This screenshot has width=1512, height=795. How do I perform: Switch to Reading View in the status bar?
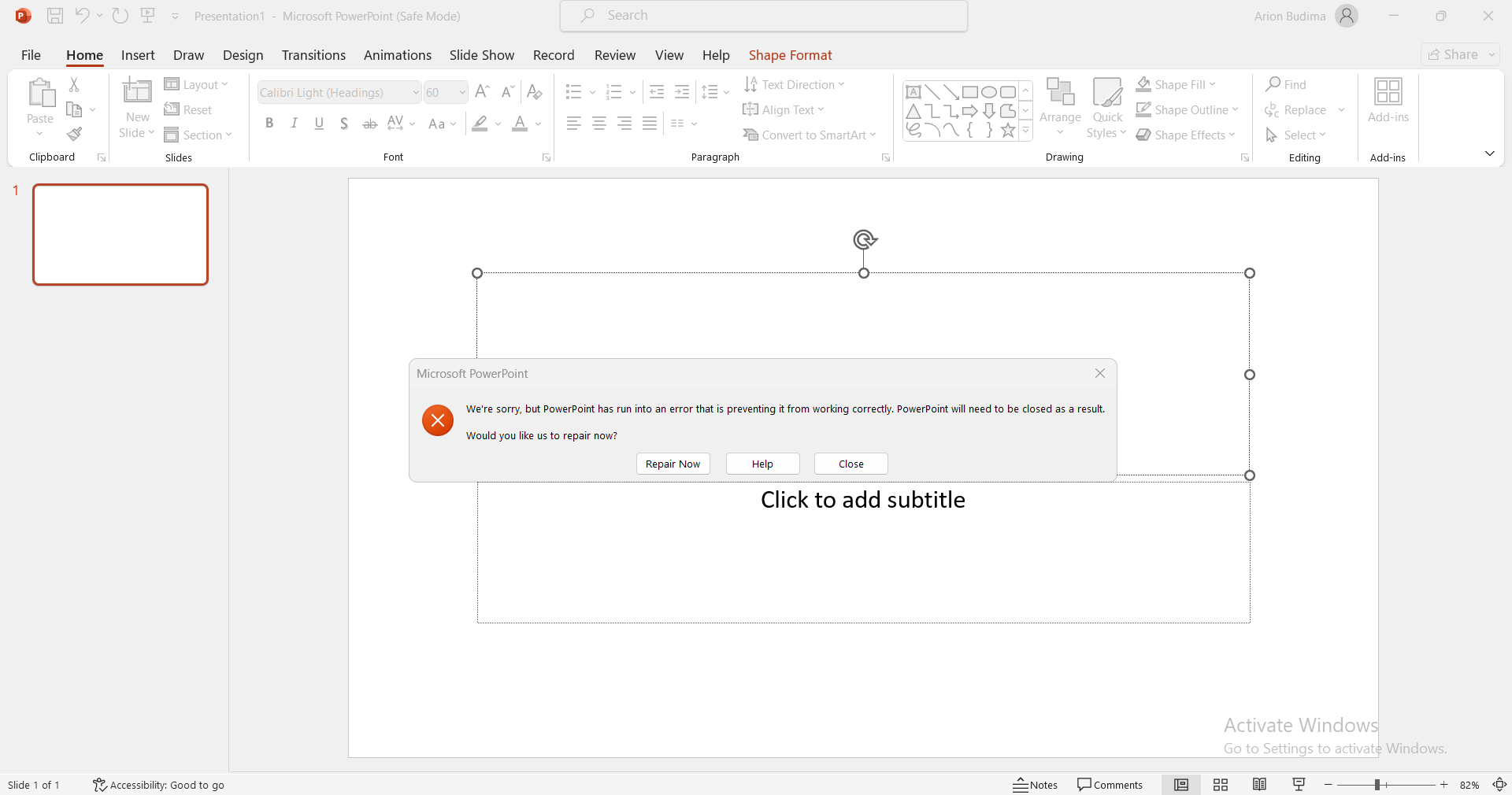(x=1260, y=785)
